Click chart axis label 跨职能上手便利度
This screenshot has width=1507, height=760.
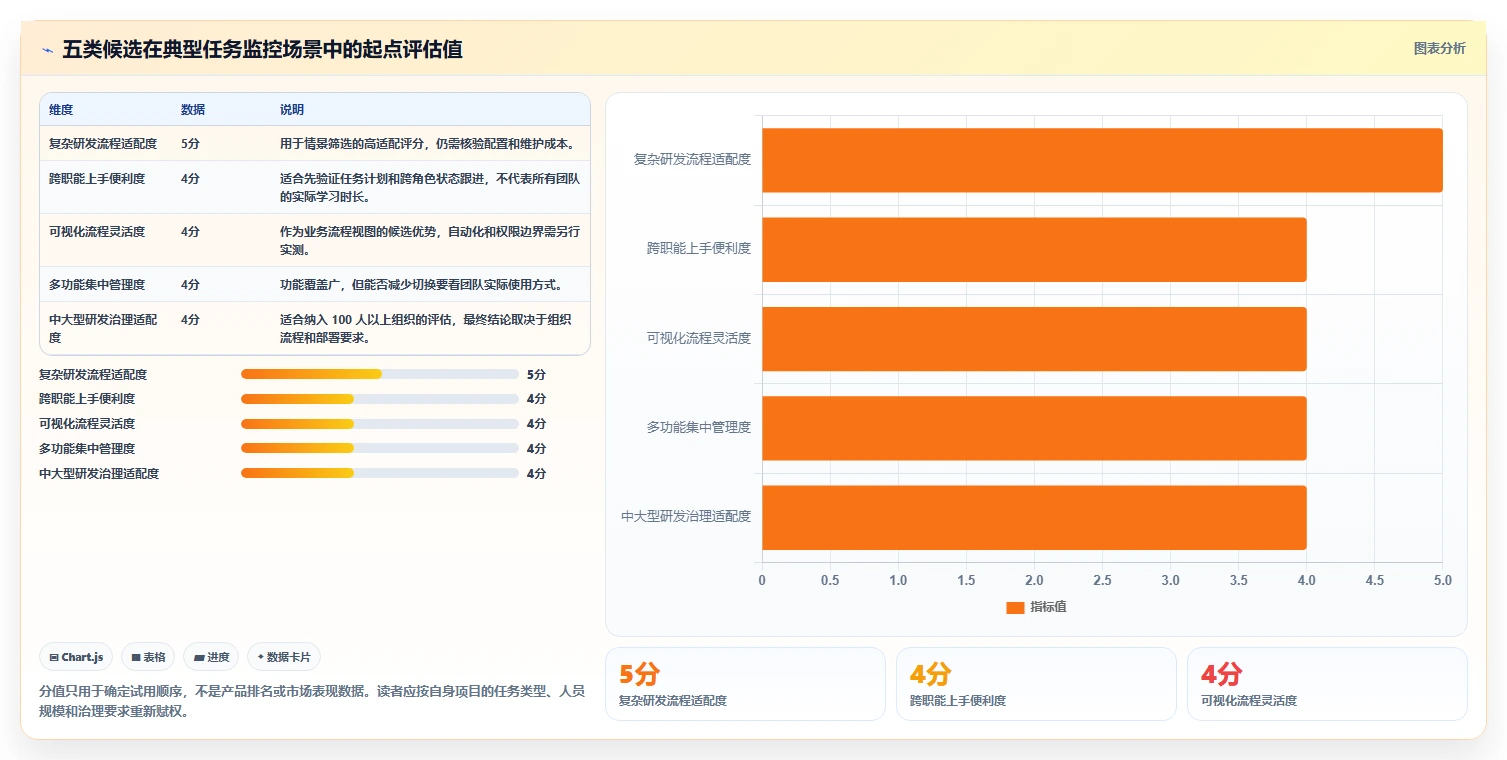coord(698,248)
